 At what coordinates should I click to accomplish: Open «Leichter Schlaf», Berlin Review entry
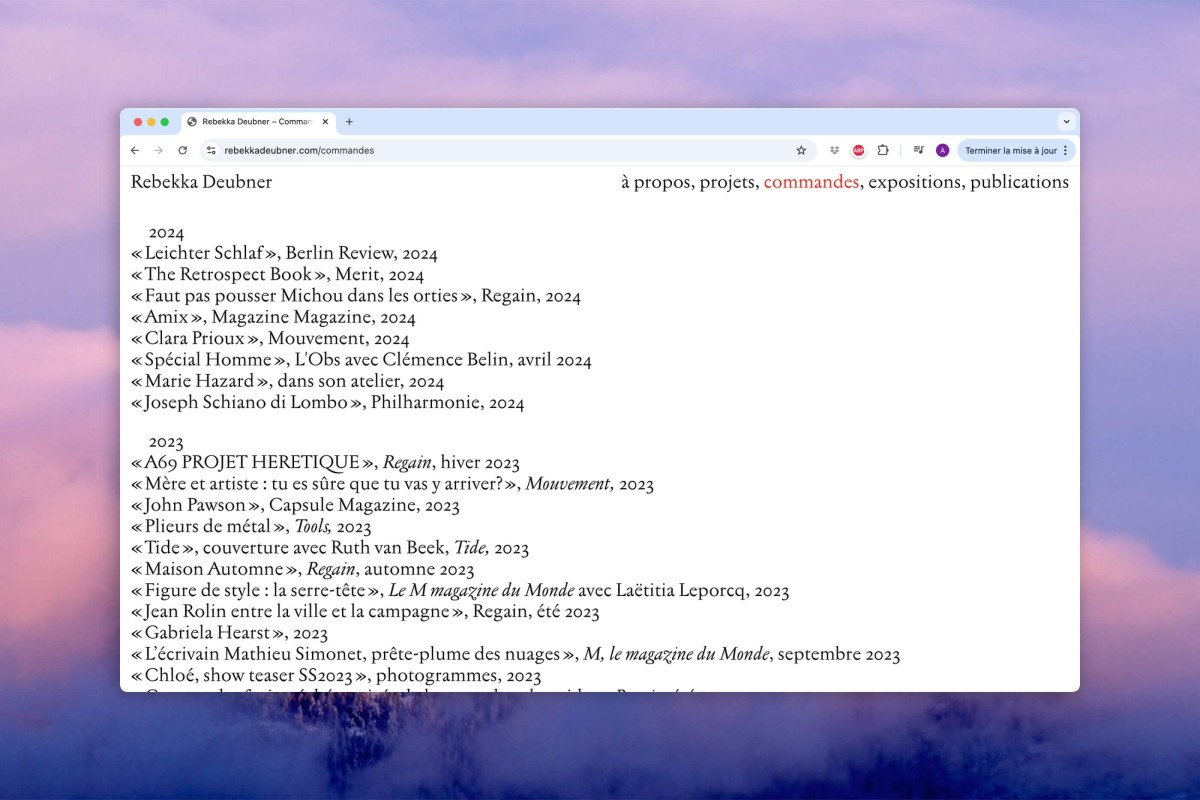point(284,254)
